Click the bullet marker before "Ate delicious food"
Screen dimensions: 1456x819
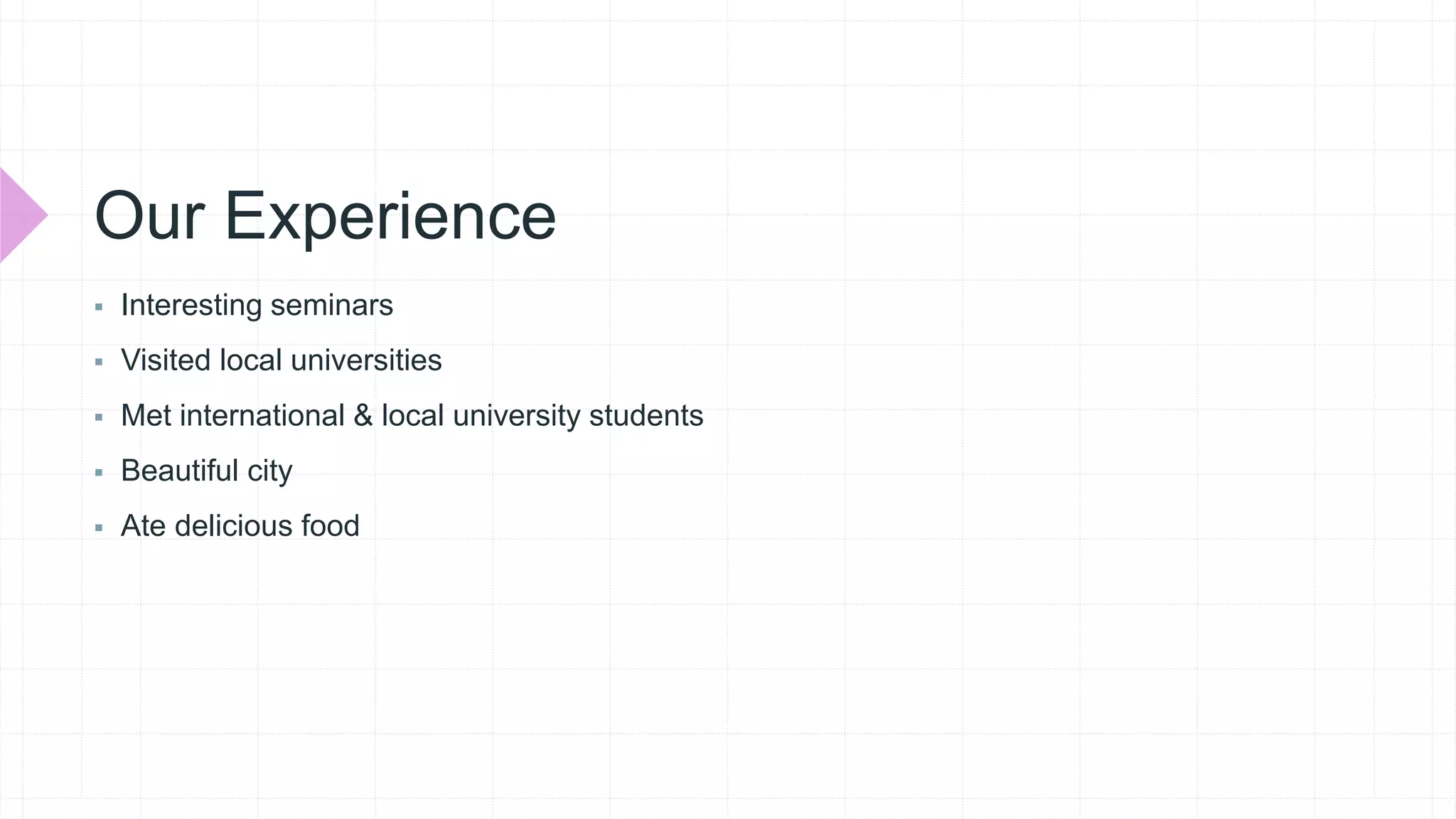(99, 528)
